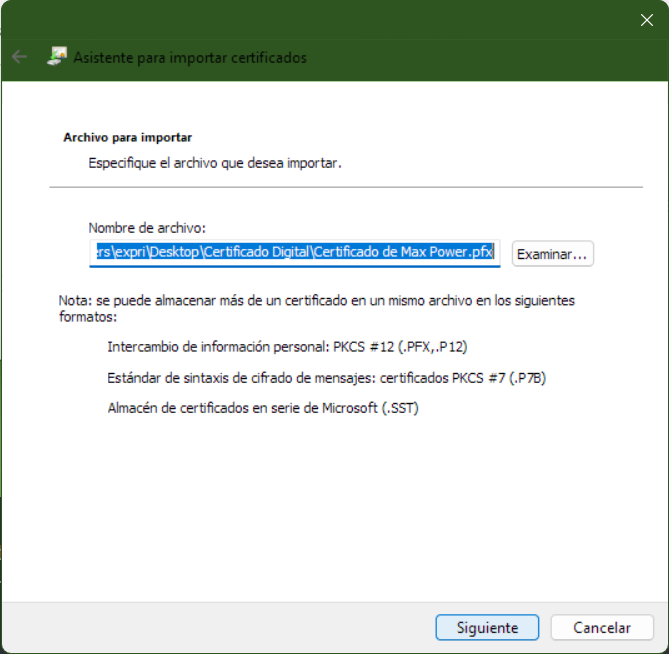
Task: Click the horizontal separator line under the subtitle
Action: pyautogui.click(x=346, y=187)
